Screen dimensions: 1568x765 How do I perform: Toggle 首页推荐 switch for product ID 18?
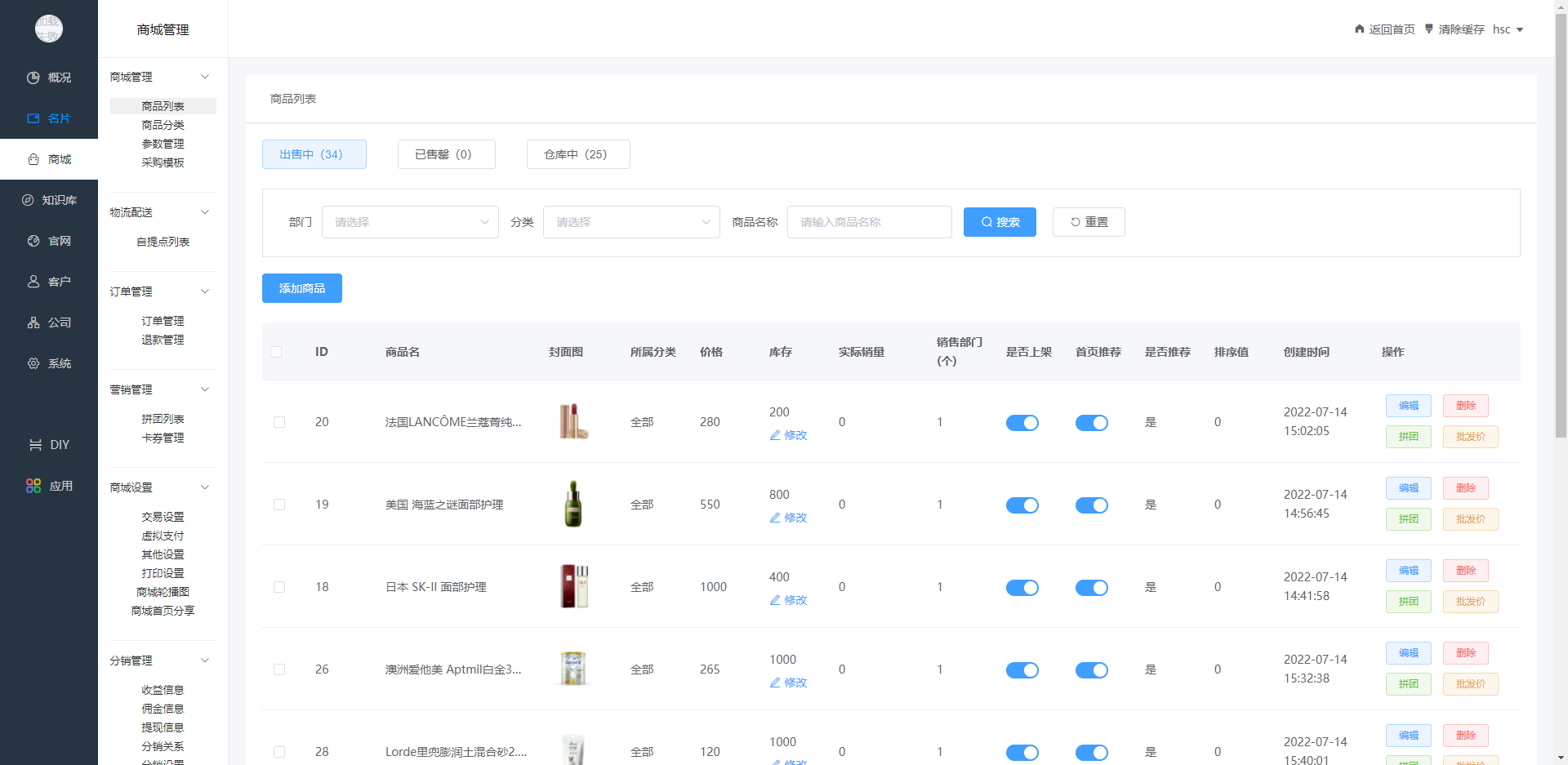coord(1092,588)
